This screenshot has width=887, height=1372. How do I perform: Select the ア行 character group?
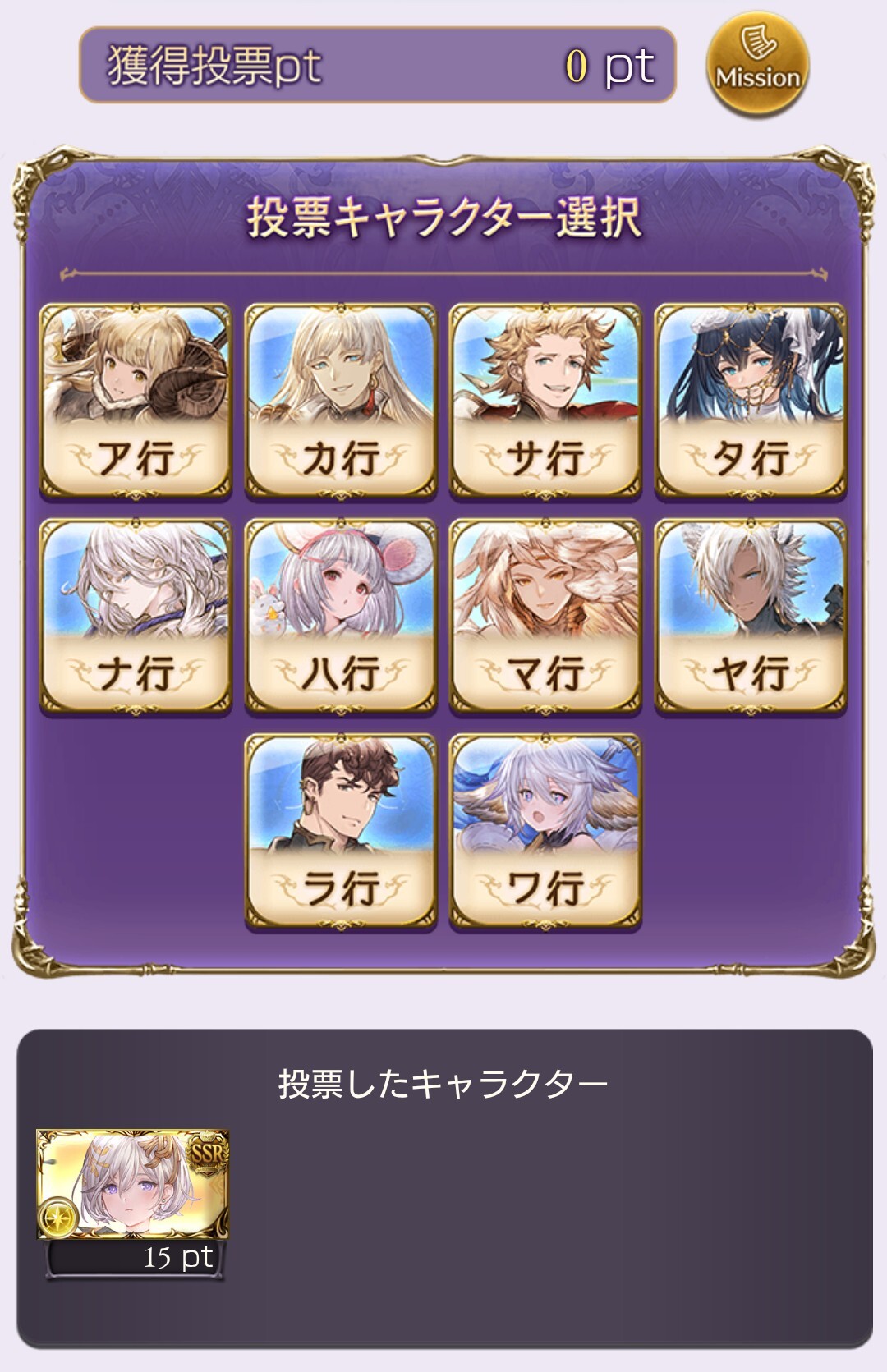point(136,401)
